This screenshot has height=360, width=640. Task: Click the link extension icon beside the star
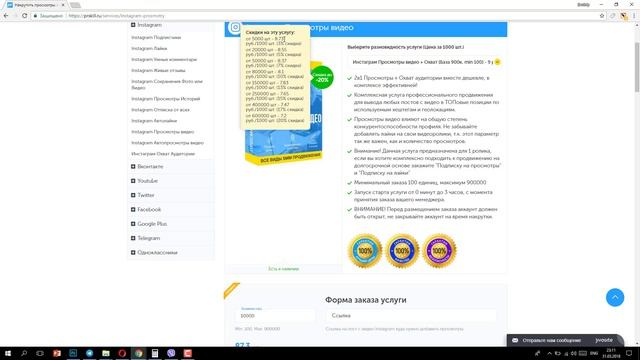(612, 16)
